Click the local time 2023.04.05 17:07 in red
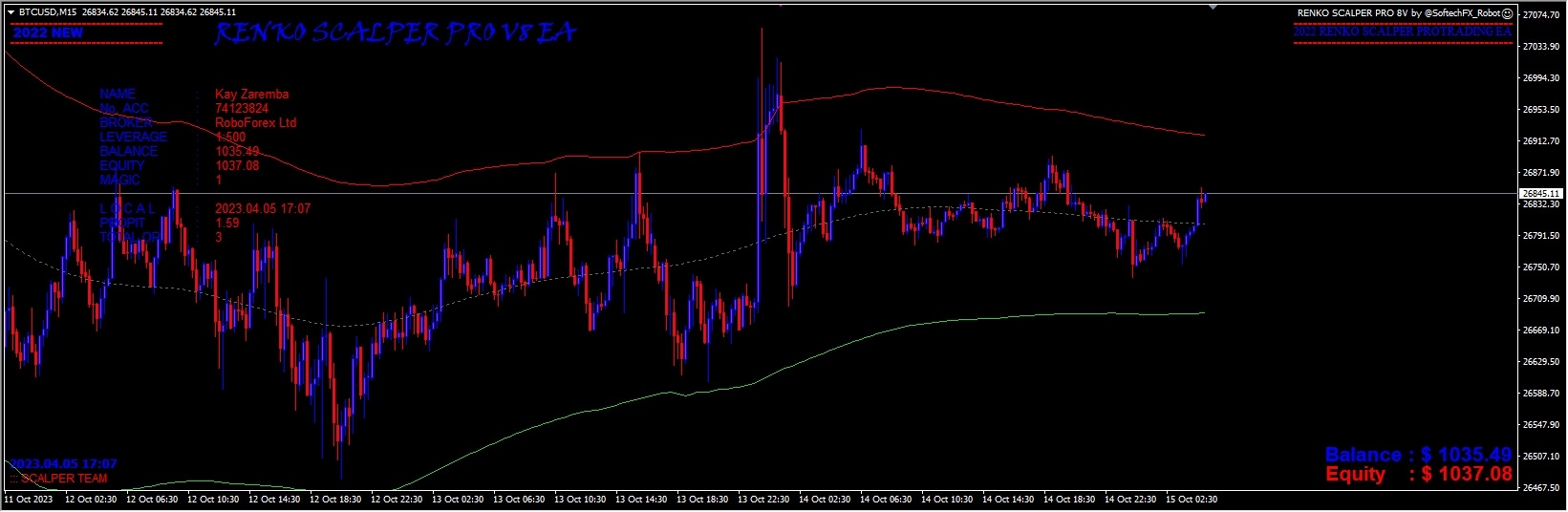The image size is (1568, 512). pyautogui.click(x=263, y=208)
